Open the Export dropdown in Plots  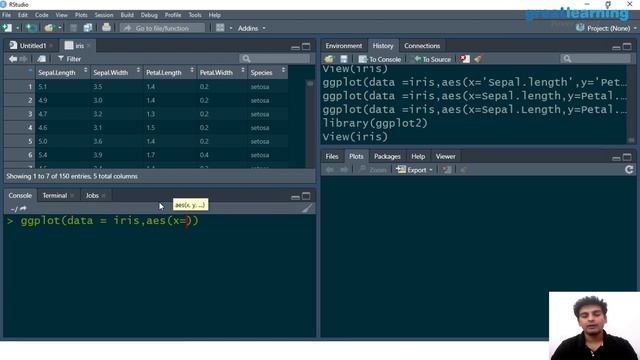[414, 170]
